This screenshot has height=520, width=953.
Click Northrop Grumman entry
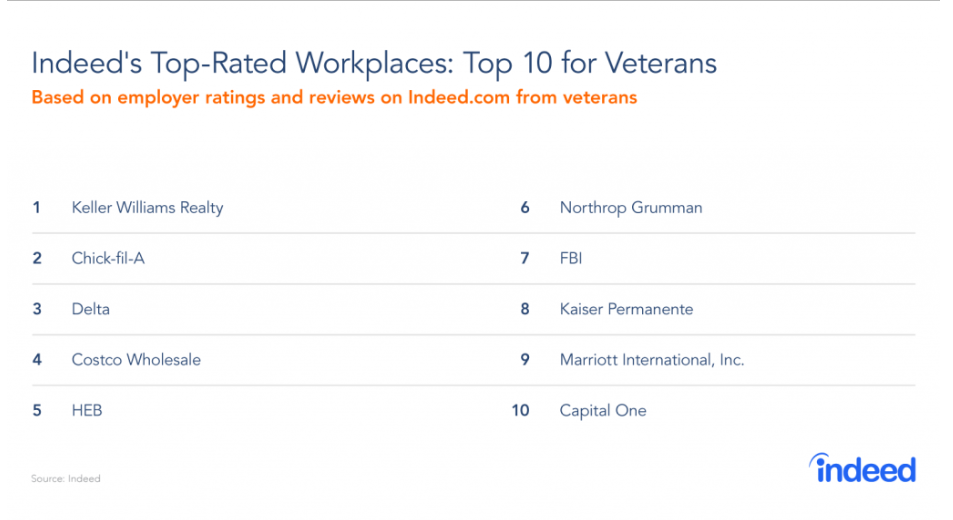[x=631, y=208]
